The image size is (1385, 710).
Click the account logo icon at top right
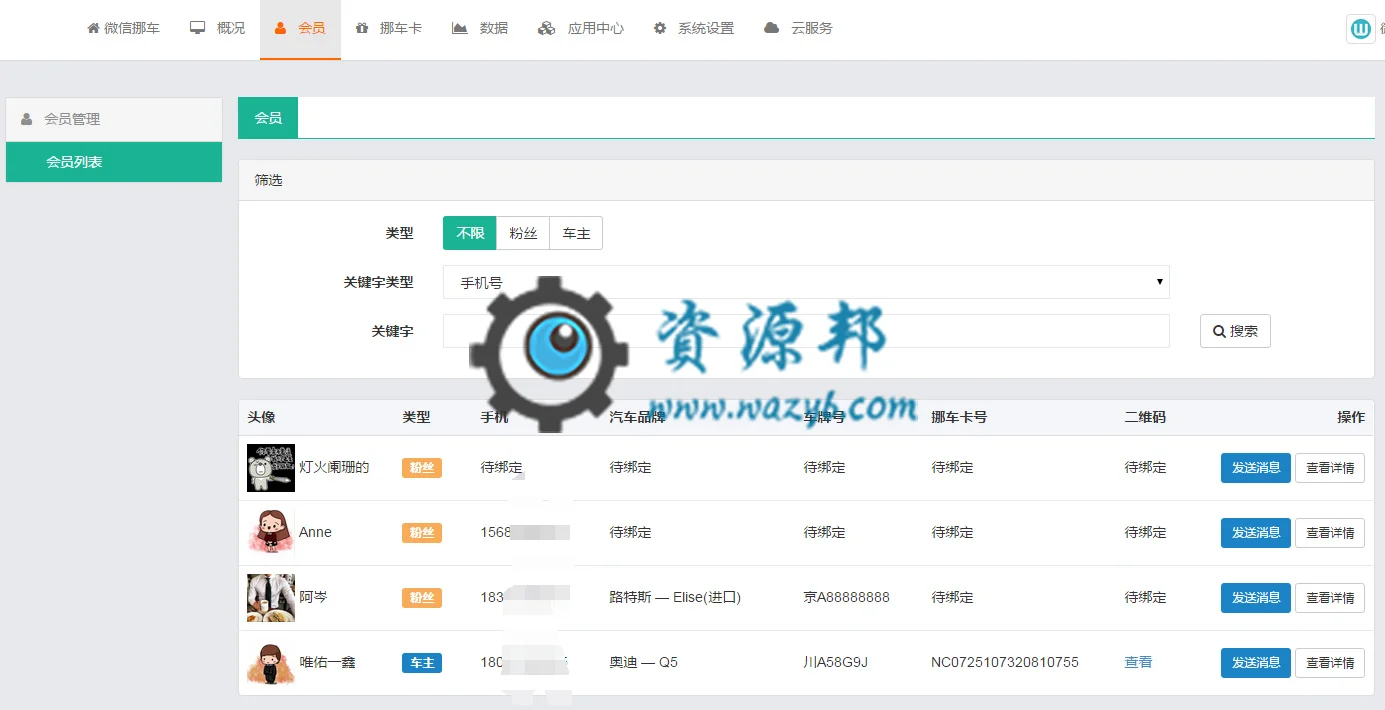click(x=1361, y=29)
